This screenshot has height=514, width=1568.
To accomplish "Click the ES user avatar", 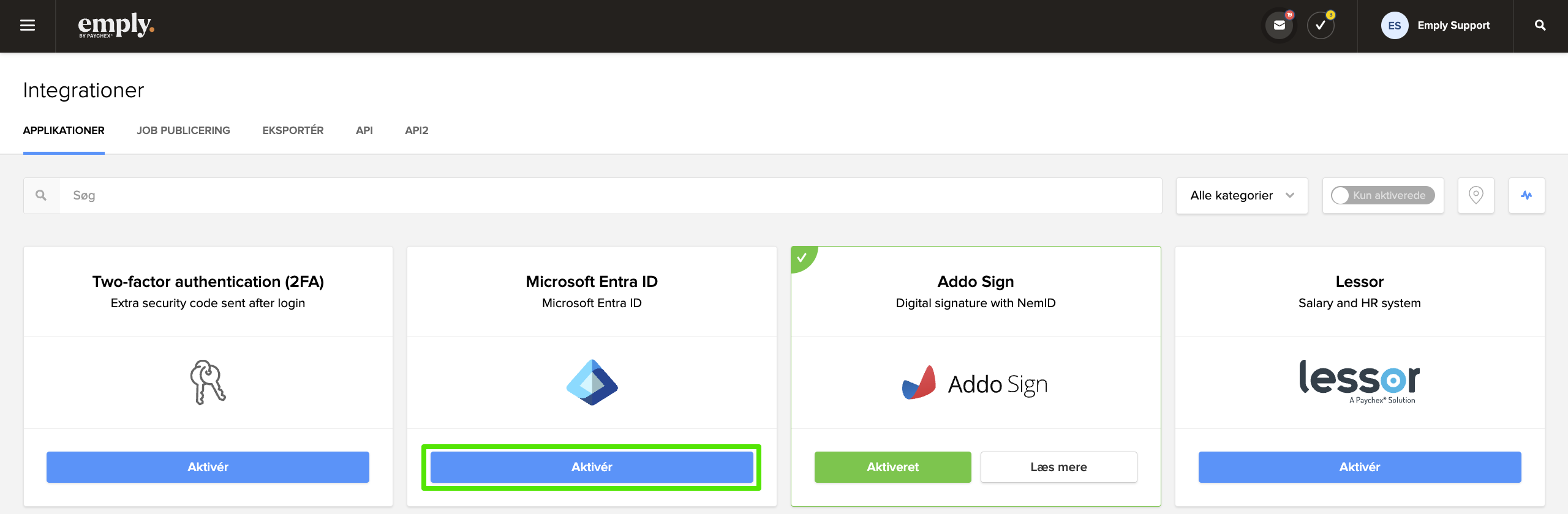I will pyautogui.click(x=1394, y=26).
